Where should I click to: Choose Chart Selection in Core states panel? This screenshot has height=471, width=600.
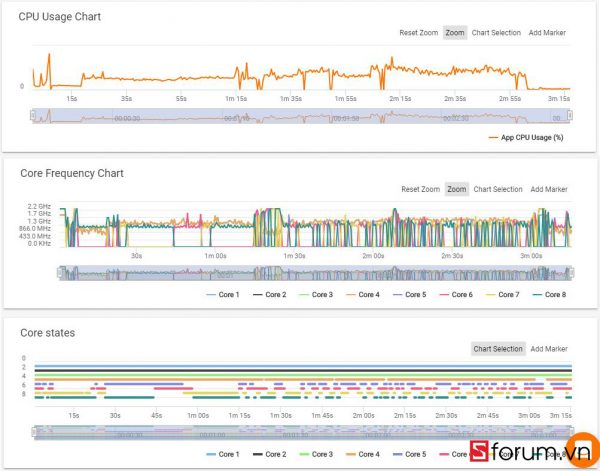[x=498, y=349]
